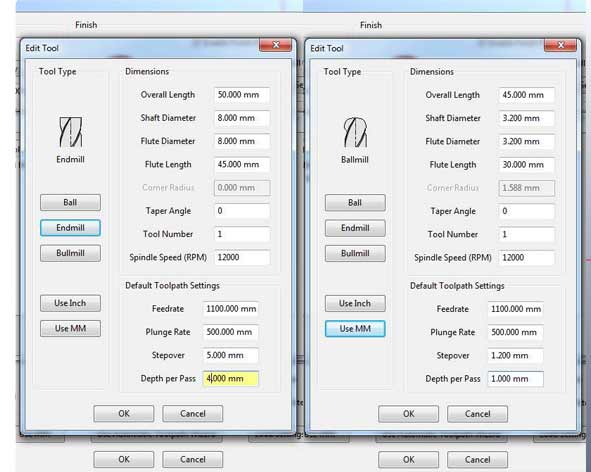Toggle Use MM in the Ballmill dialog
The width and height of the screenshot is (591, 472).
pyautogui.click(x=355, y=329)
